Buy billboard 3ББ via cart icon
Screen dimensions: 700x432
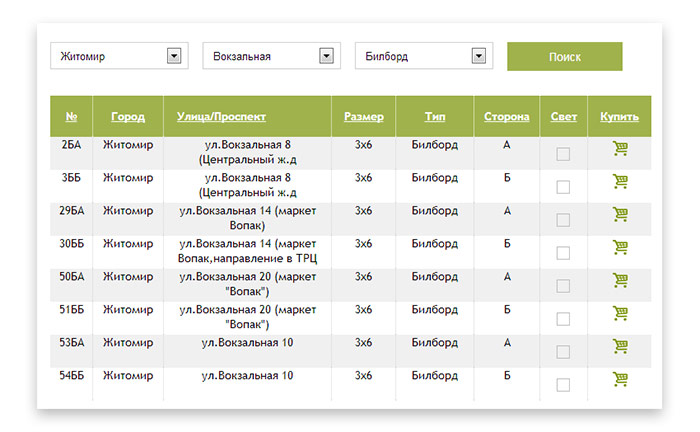[x=620, y=182]
